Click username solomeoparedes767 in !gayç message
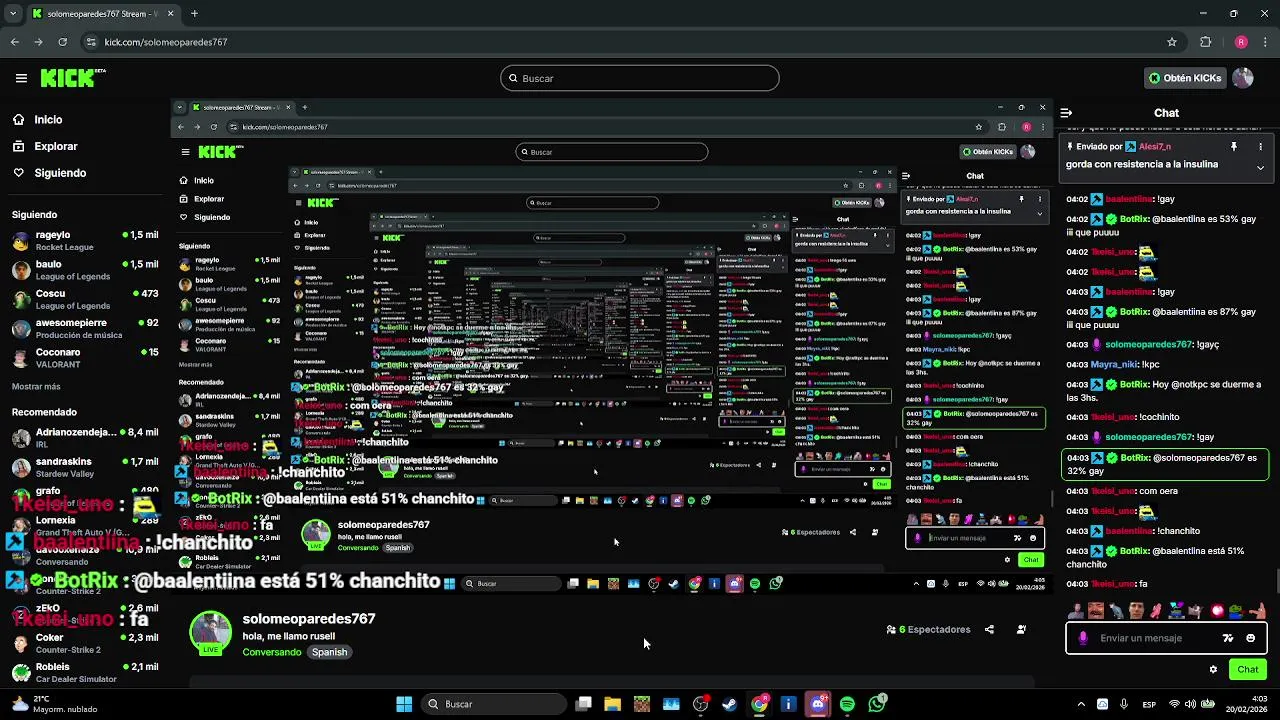This screenshot has height=720, width=1280. (x=1148, y=345)
